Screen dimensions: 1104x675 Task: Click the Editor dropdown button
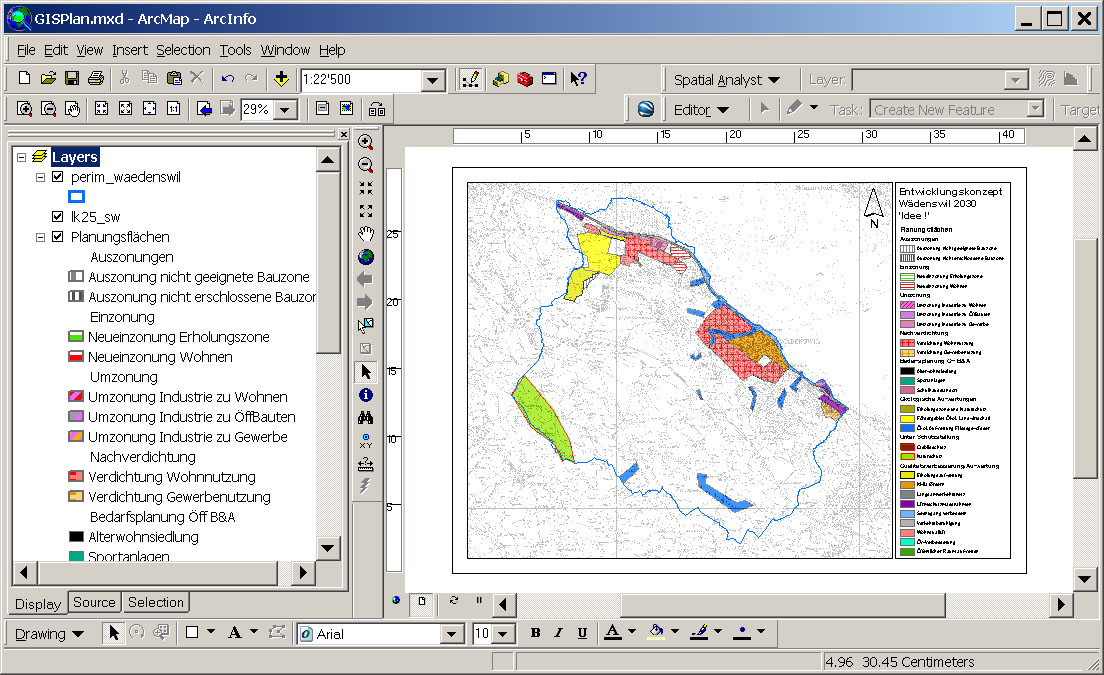click(x=701, y=110)
